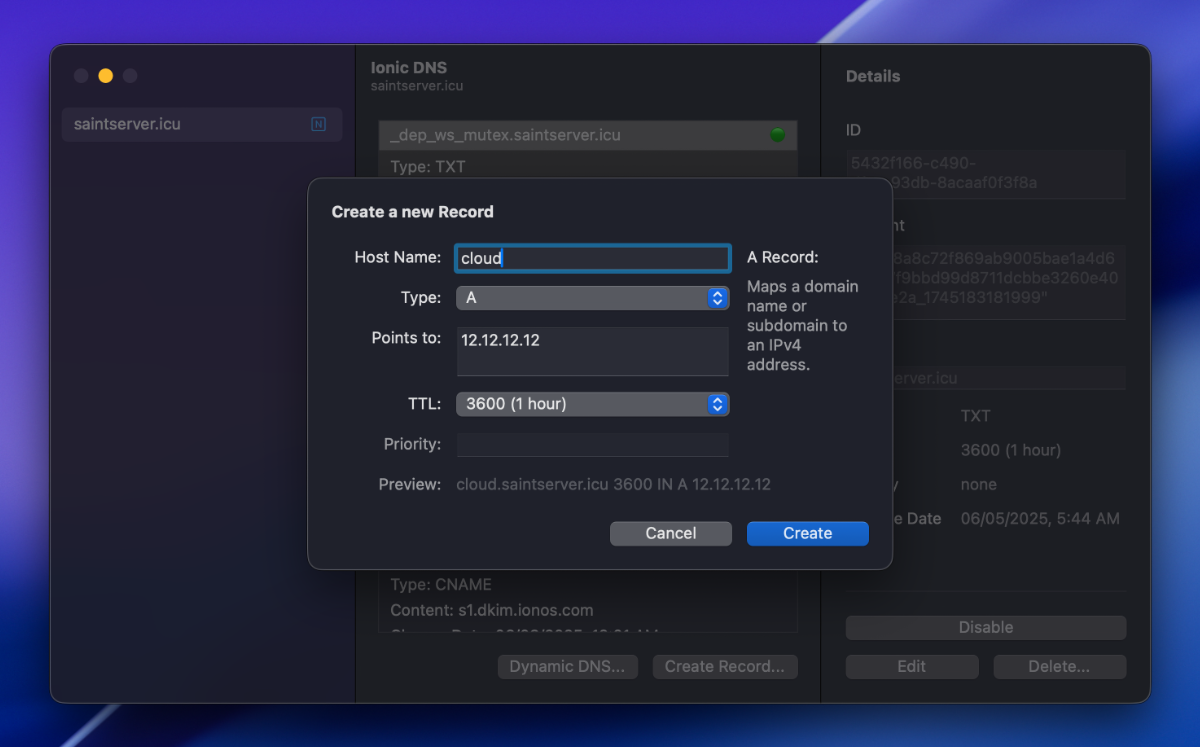The width and height of the screenshot is (1200, 747).
Task: Click the Edit button in Details
Action: point(911,667)
